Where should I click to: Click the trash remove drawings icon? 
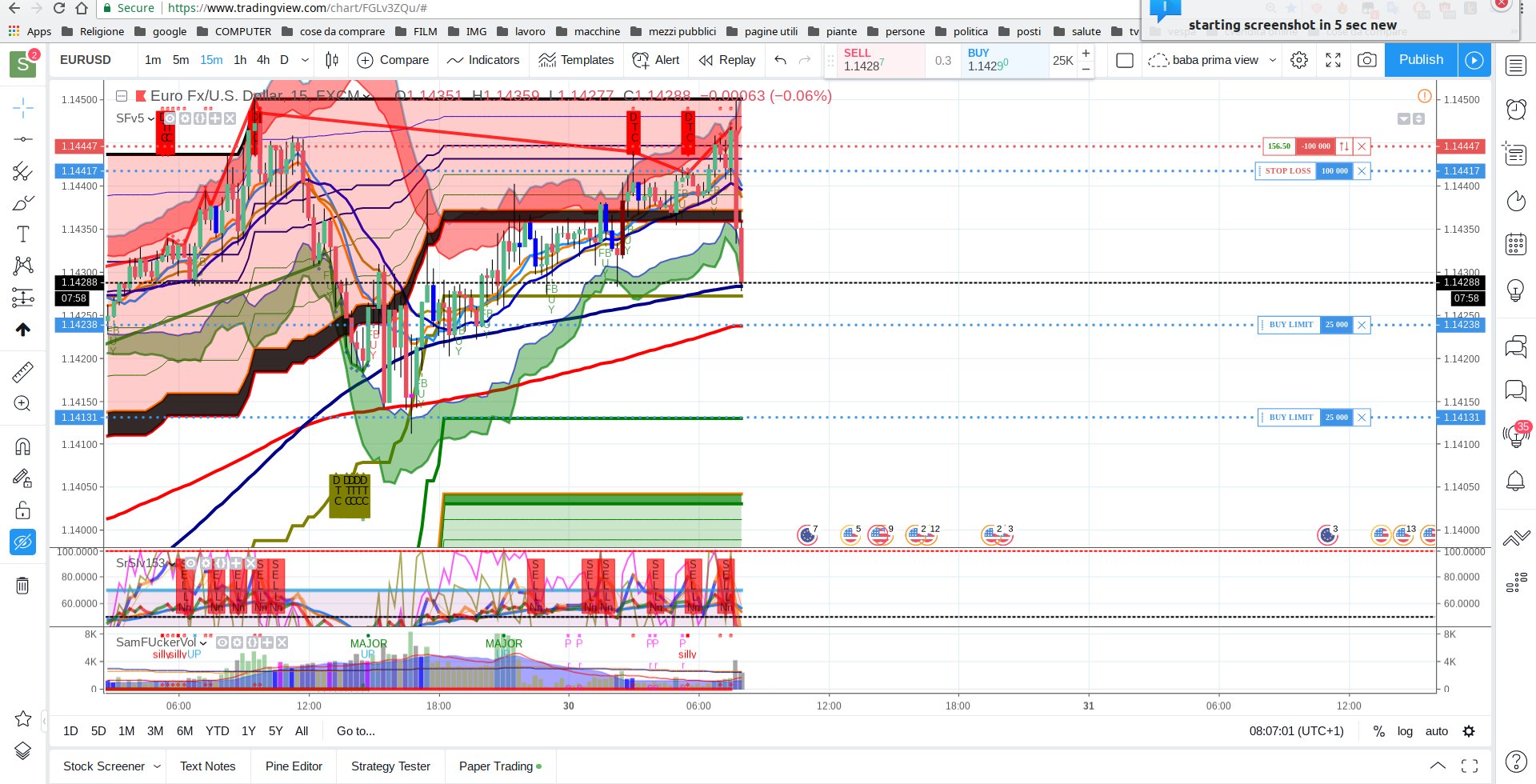(x=23, y=586)
